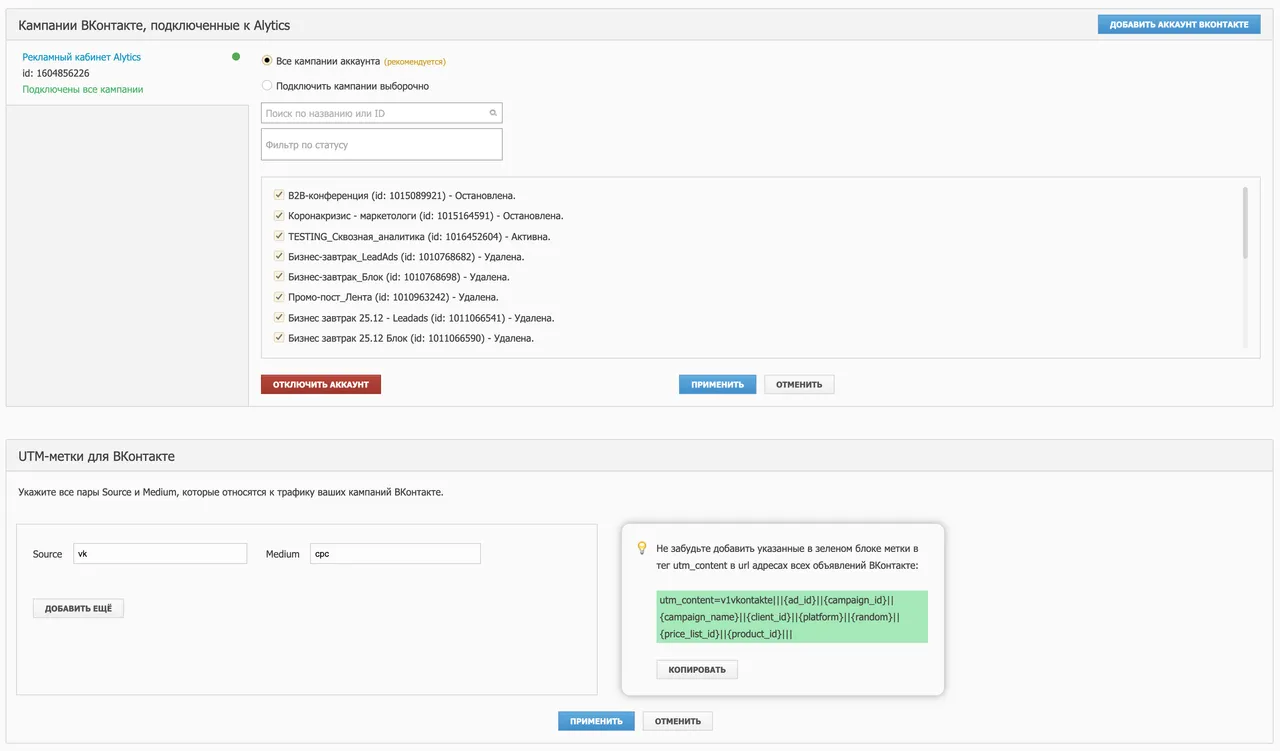Click the 'Промо-пост_Лента' campaign row text
Viewport: 1280px width, 751px height.
(393, 297)
